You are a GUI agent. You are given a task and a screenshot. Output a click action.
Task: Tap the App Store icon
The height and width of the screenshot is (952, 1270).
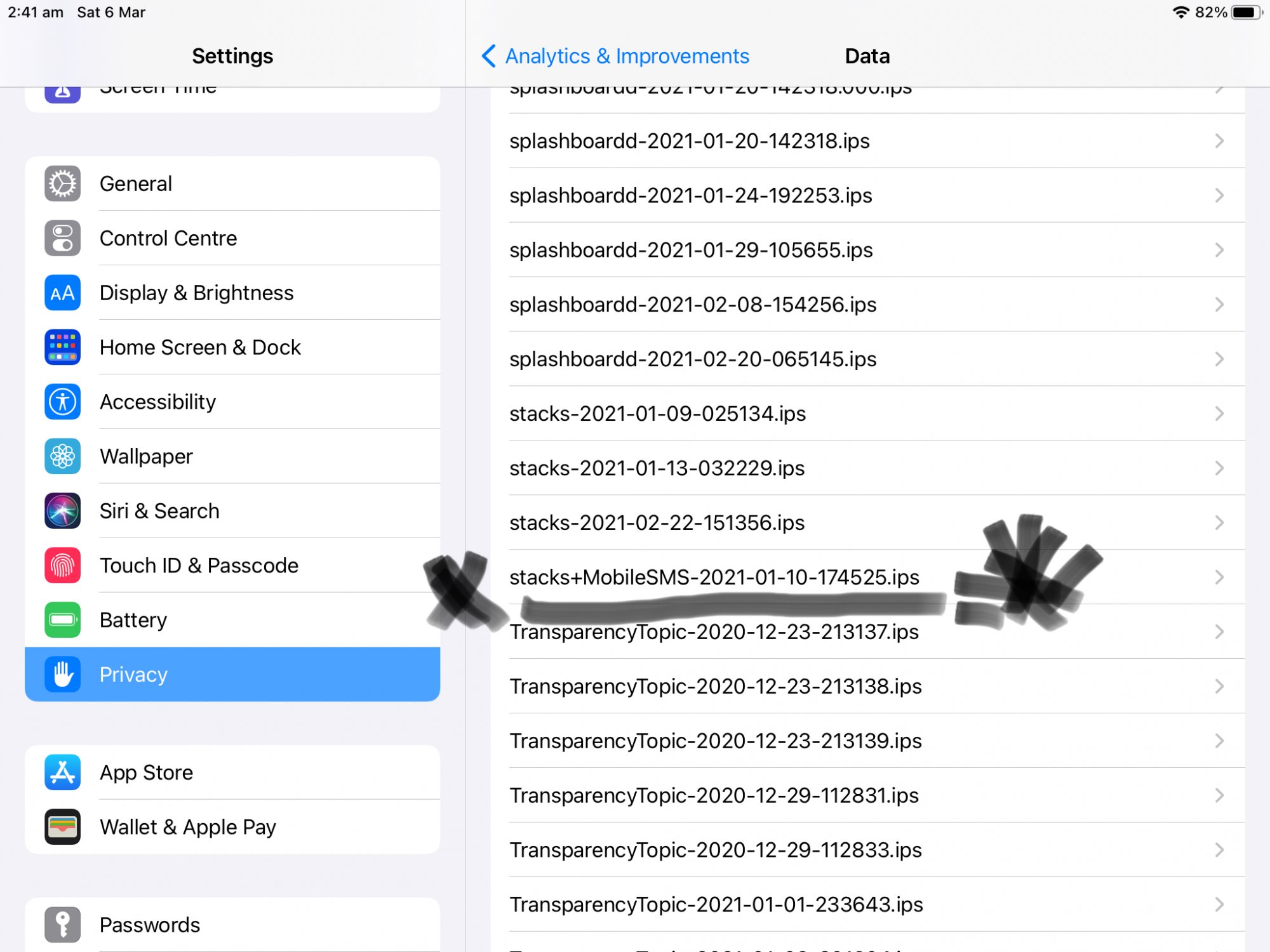[62, 773]
